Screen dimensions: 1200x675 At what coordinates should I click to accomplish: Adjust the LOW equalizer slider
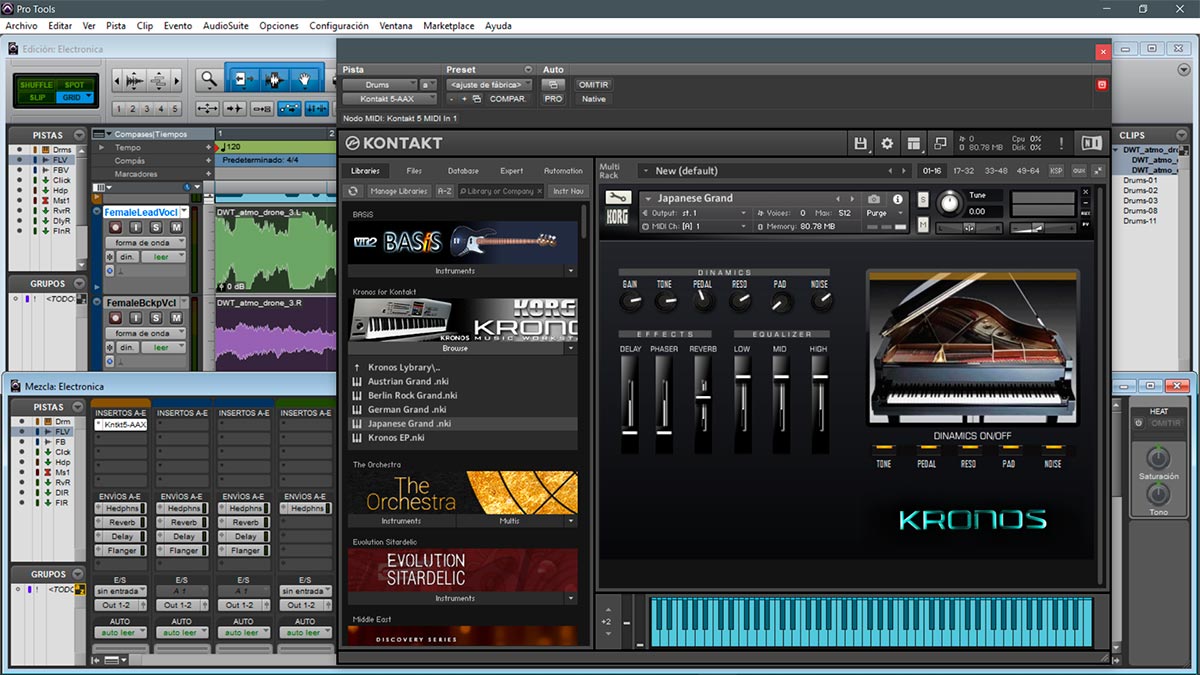coord(742,375)
